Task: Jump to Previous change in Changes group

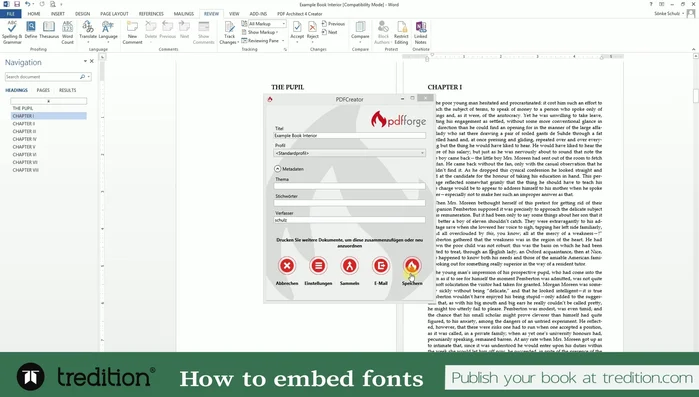Action: (x=333, y=24)
